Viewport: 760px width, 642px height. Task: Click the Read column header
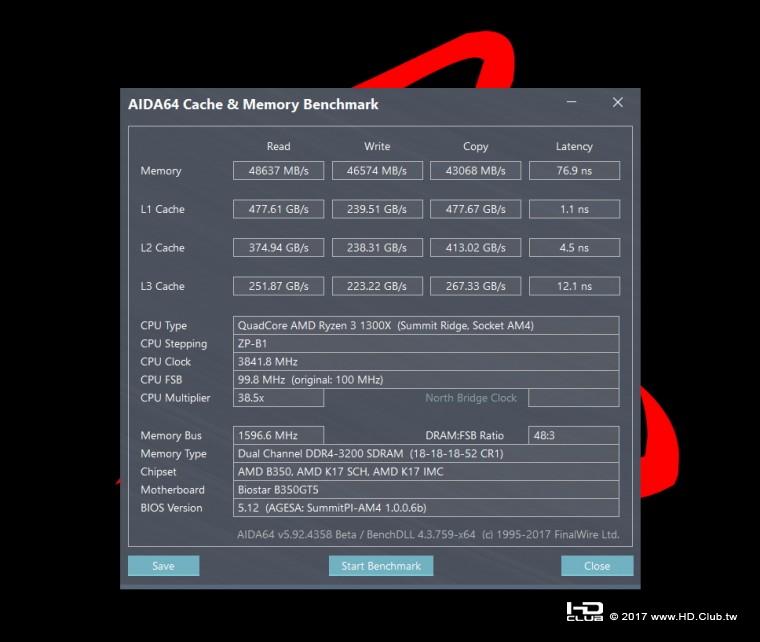point(279,146)
